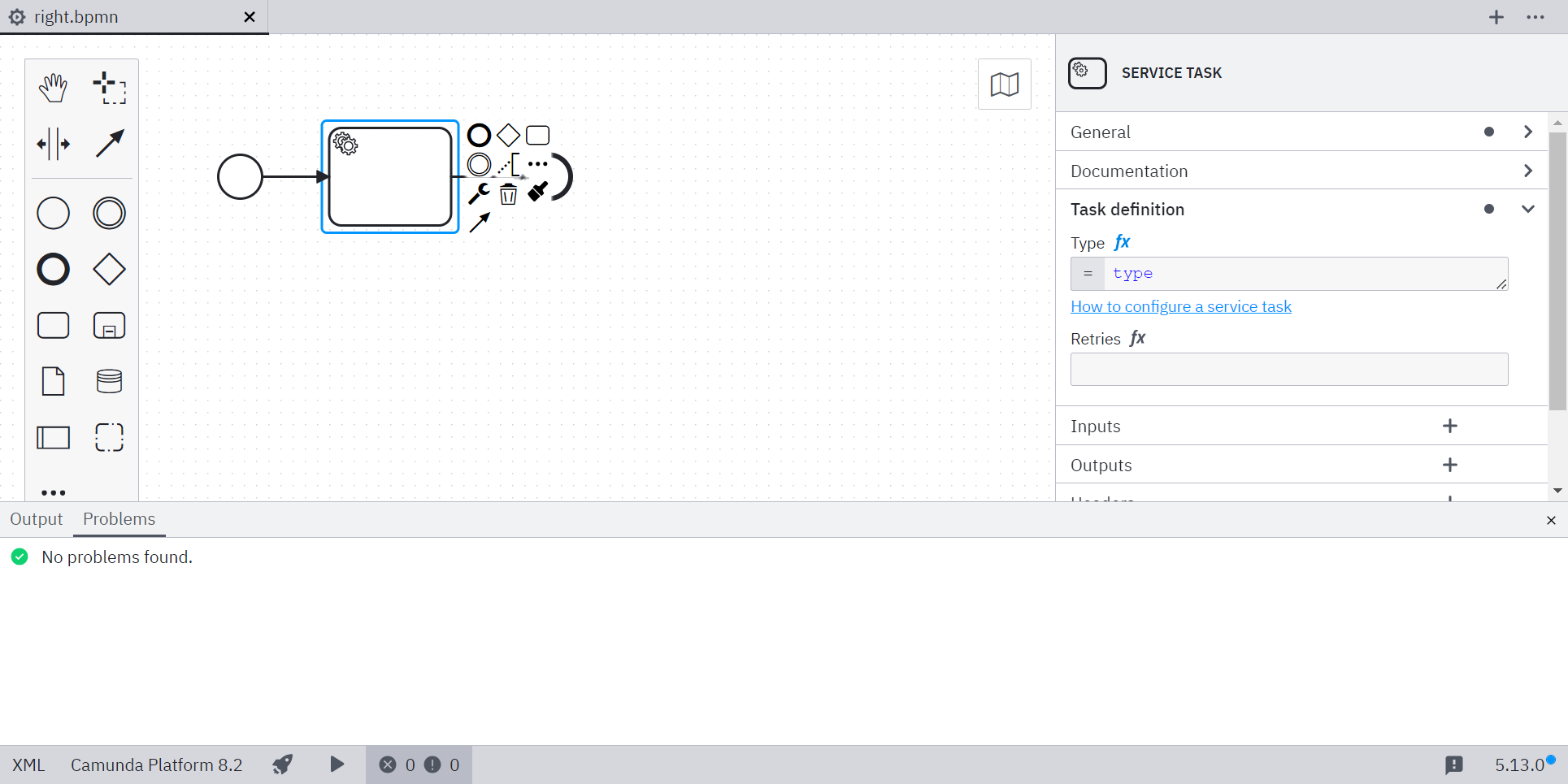Select Data Store in palette
Image resolution: width=1568 pixels, height=784 pixels.
pos(109,381)
